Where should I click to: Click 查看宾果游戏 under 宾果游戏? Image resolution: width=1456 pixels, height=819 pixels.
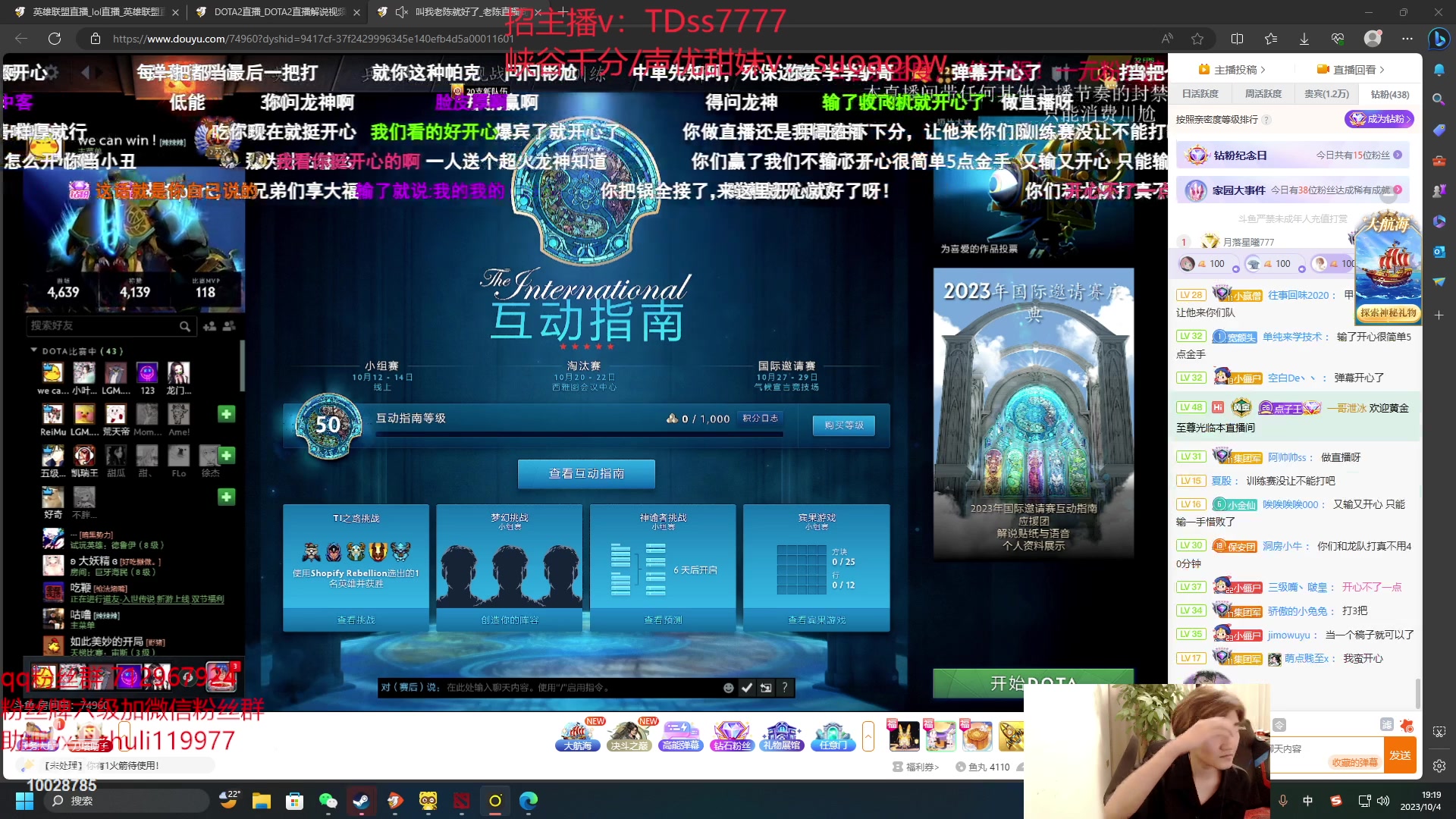(817, 620)
